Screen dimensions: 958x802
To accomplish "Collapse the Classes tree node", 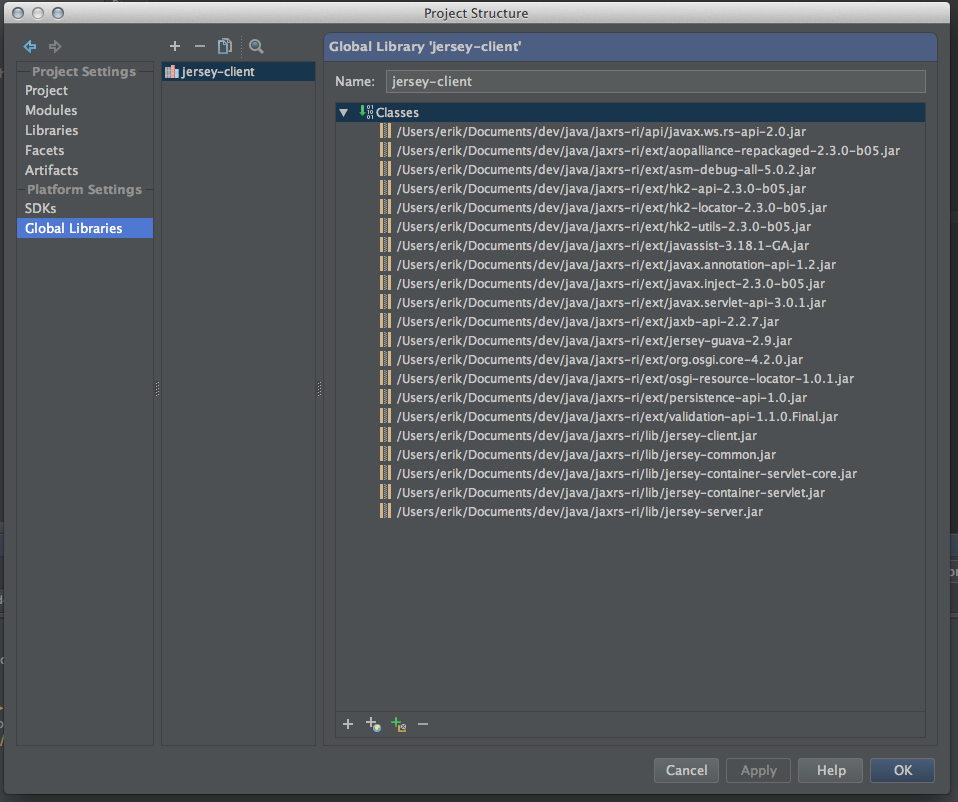I will click(x=343, y=112).
